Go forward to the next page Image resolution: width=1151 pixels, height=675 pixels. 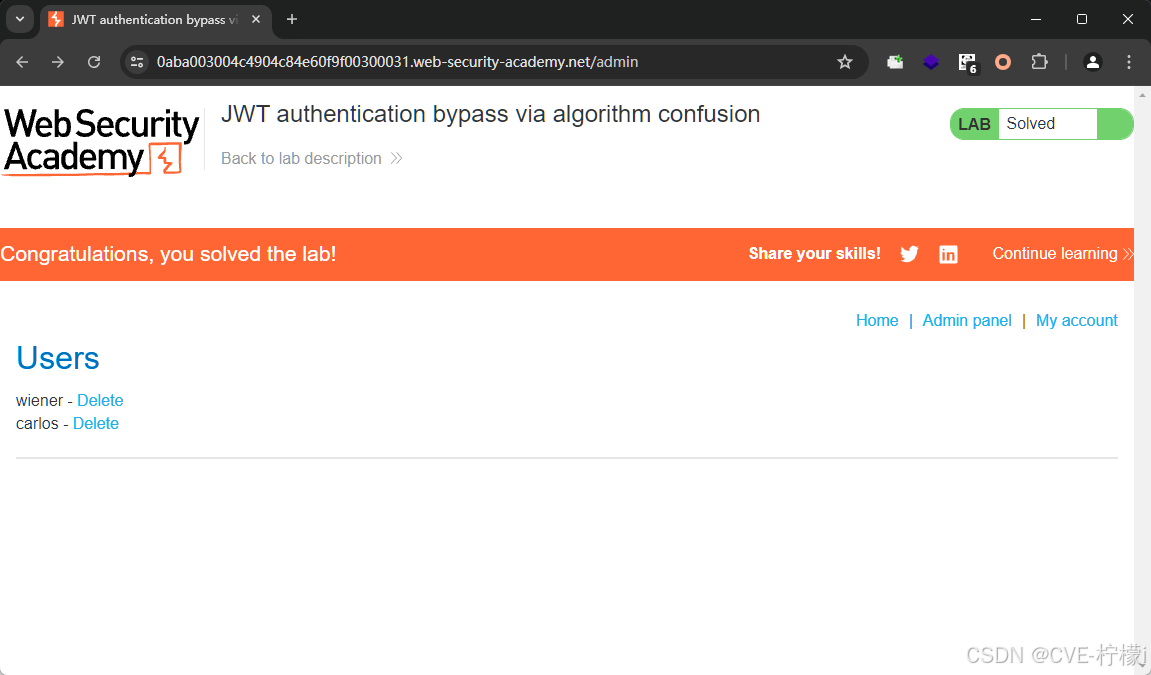[58, 62]
